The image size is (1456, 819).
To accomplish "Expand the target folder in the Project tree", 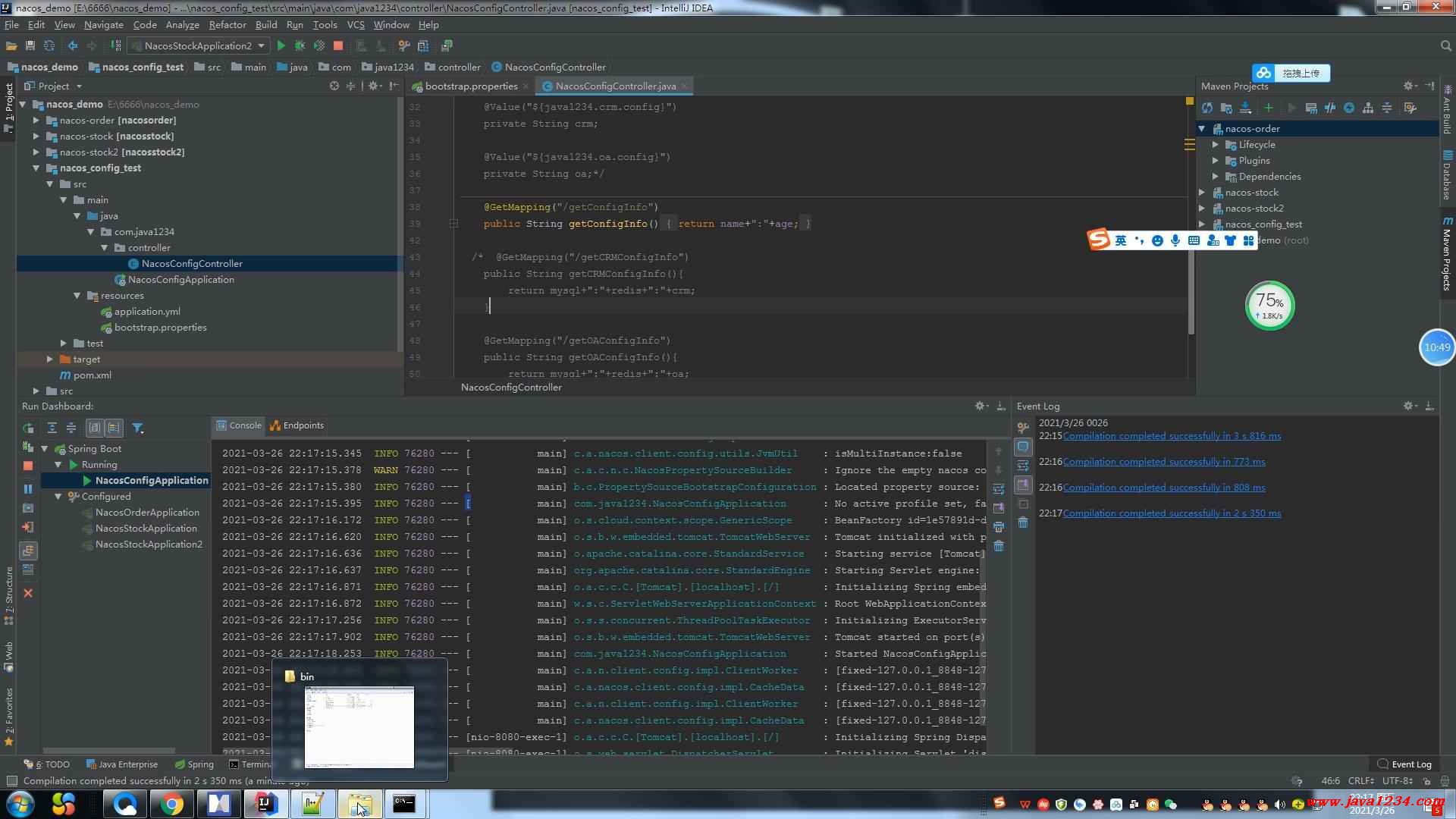I will click(x=49, y=359).
